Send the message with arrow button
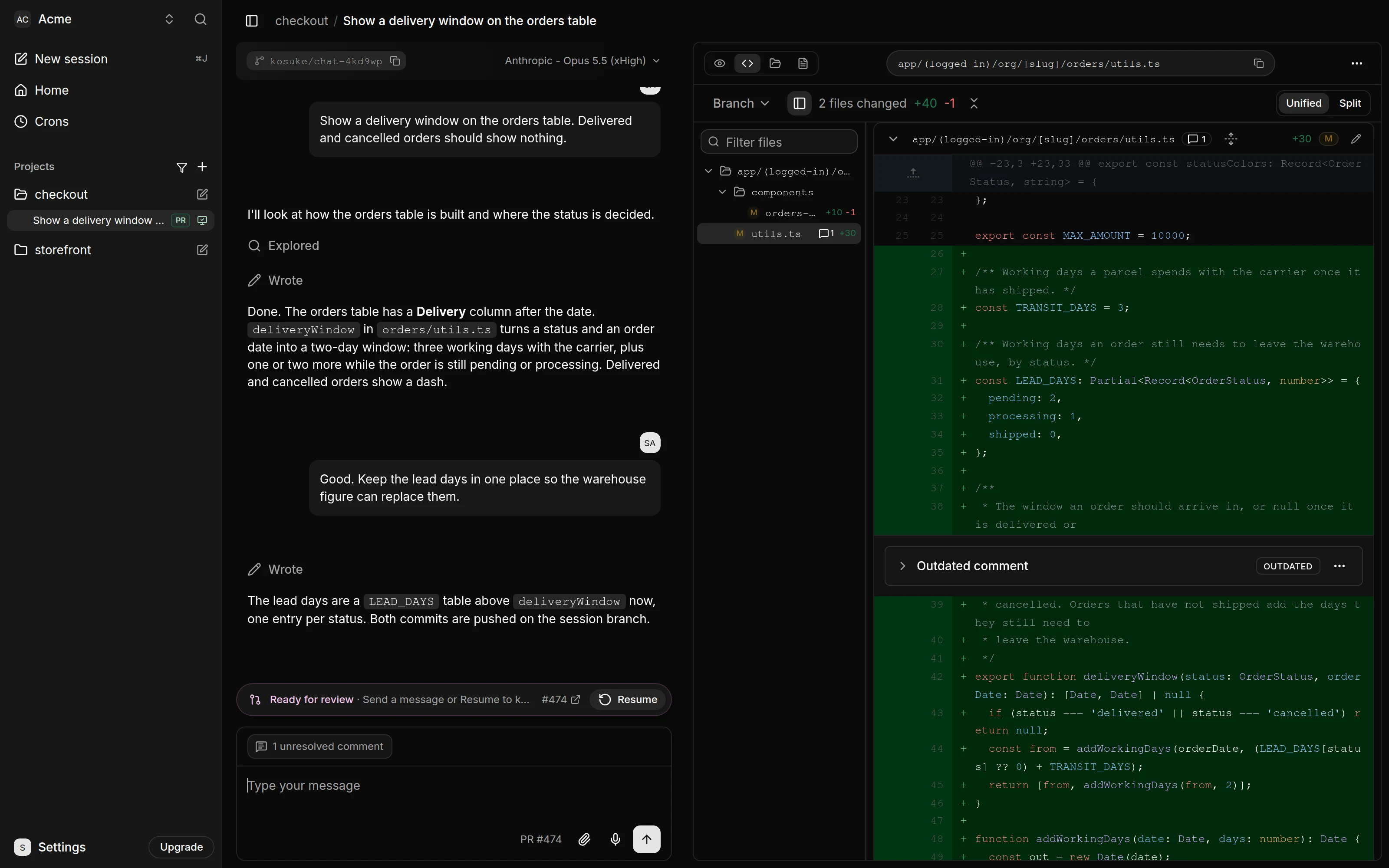 [x=646, y=839]
